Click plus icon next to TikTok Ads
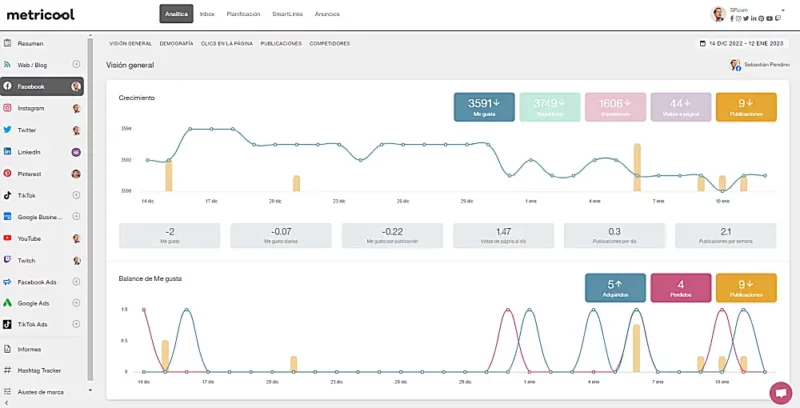 pos(76,324)
